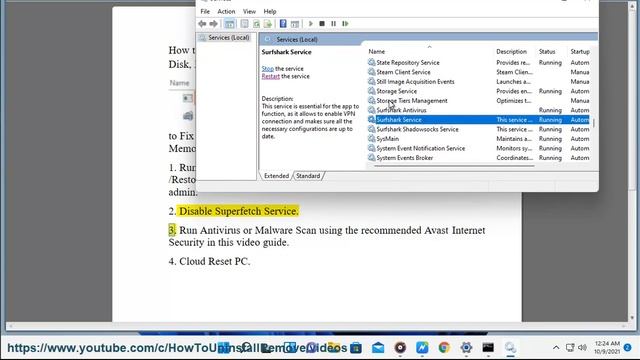The height and width of the screenshot is (360, 640).
Task: Open the taskbar clock and date
Action: (607, 347)
